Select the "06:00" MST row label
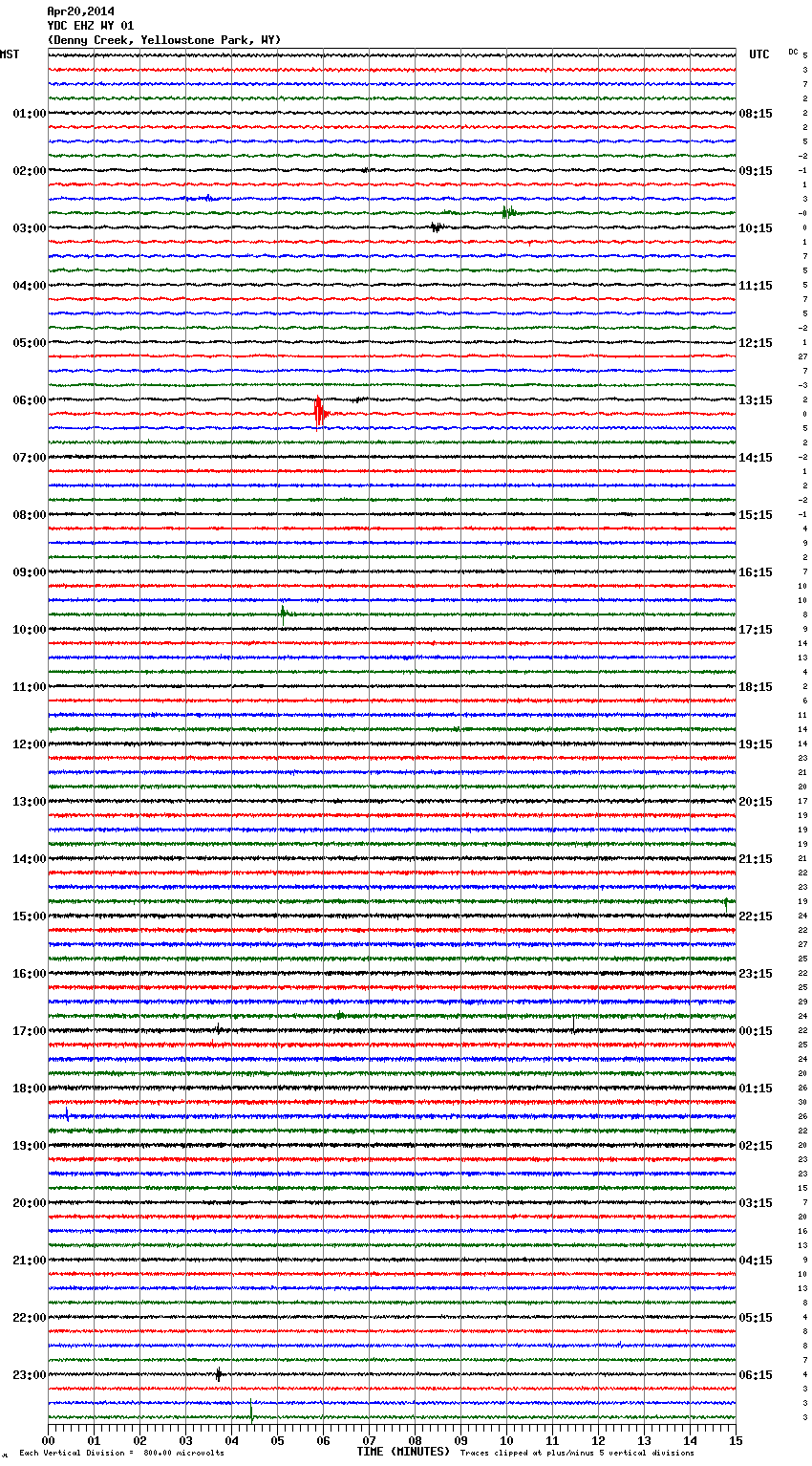The image size is (812, 1466). (x=30, y=400)
